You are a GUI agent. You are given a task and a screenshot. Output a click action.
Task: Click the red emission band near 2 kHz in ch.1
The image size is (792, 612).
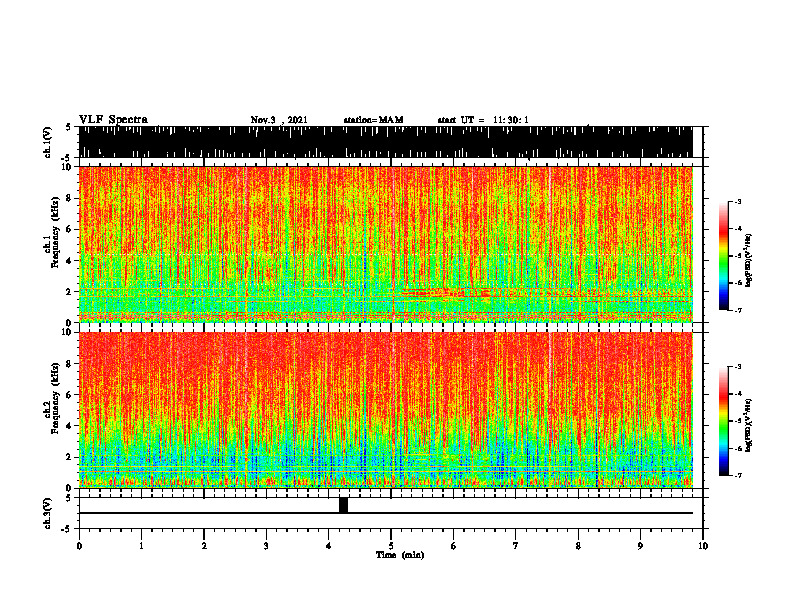click(447, 292)
